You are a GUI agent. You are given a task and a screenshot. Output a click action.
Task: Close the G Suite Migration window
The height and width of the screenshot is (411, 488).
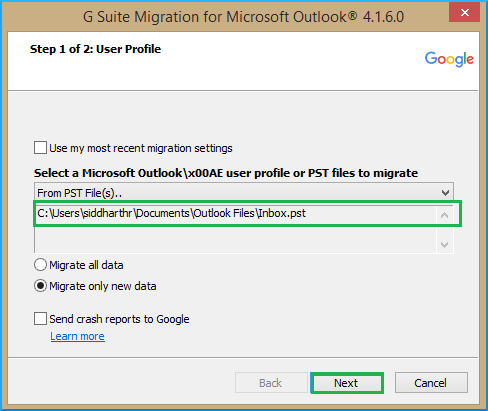click(x=464, y=13)
